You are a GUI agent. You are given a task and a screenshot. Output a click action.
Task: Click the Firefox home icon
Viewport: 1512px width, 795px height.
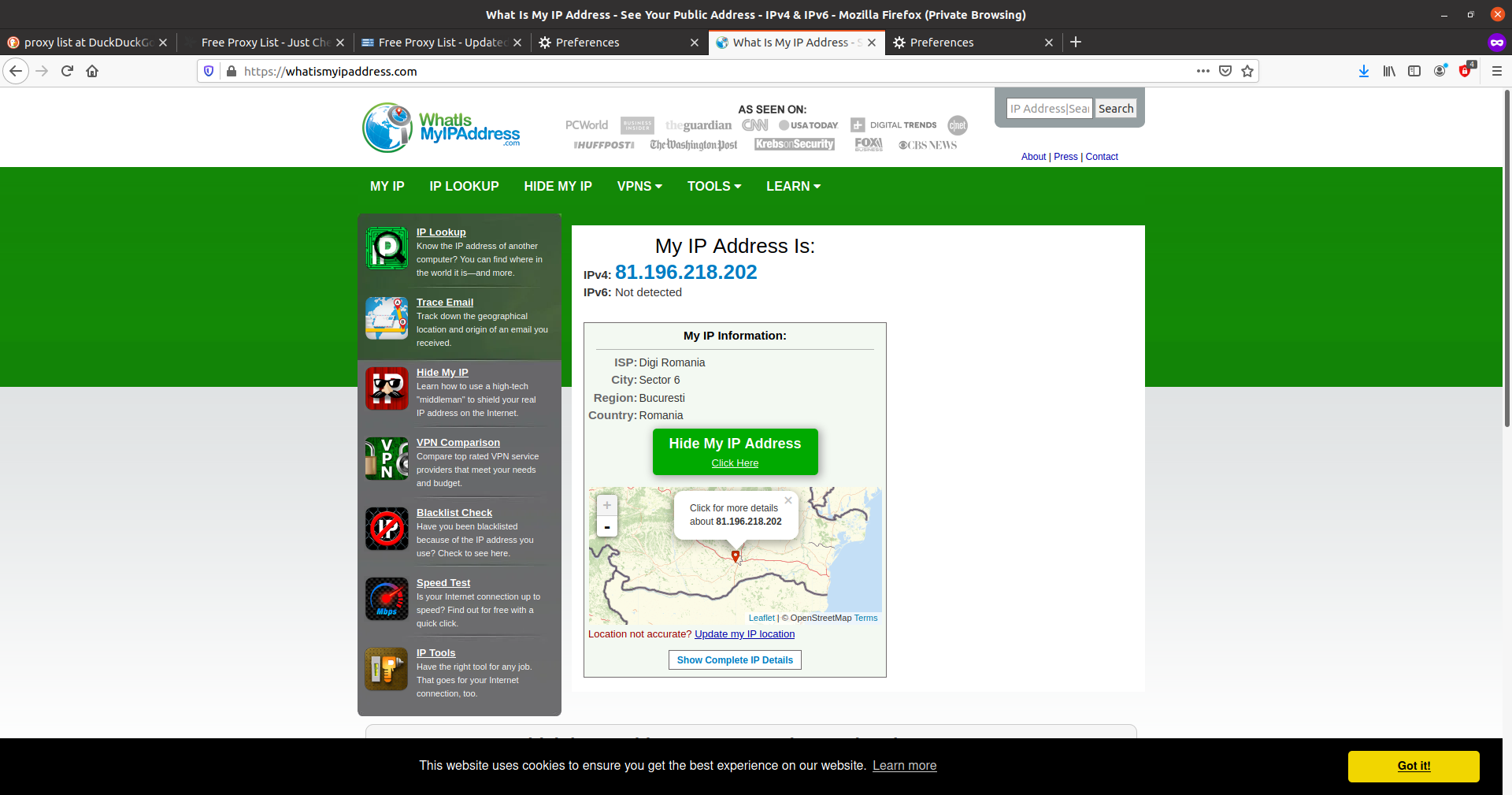pos(92,71)
